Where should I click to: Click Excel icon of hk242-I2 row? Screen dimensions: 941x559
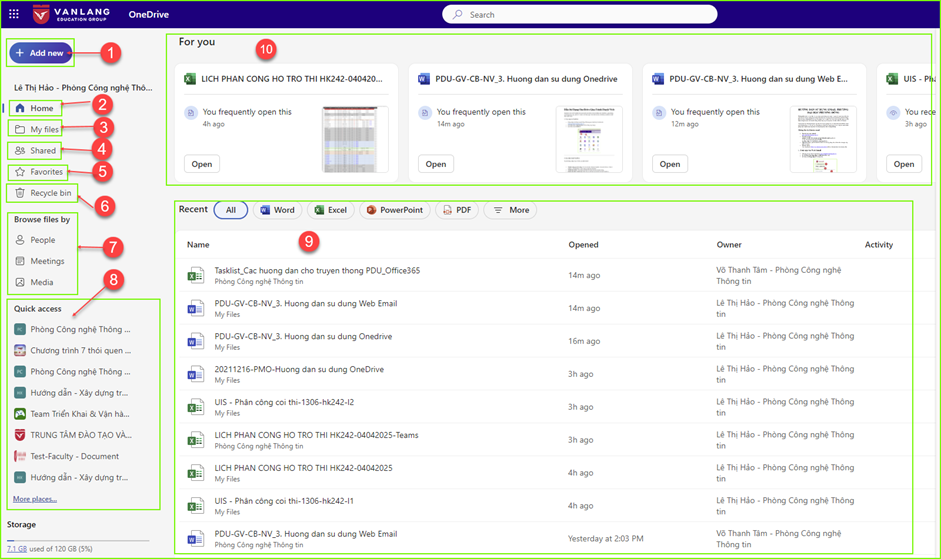coord(195,407)
